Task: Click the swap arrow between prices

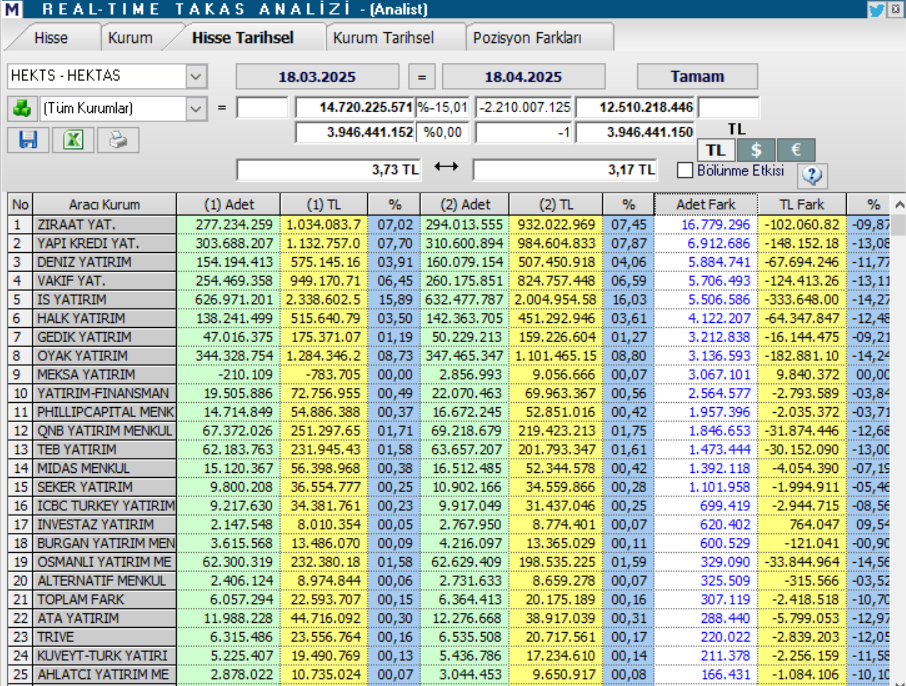Action: point(446,167)
